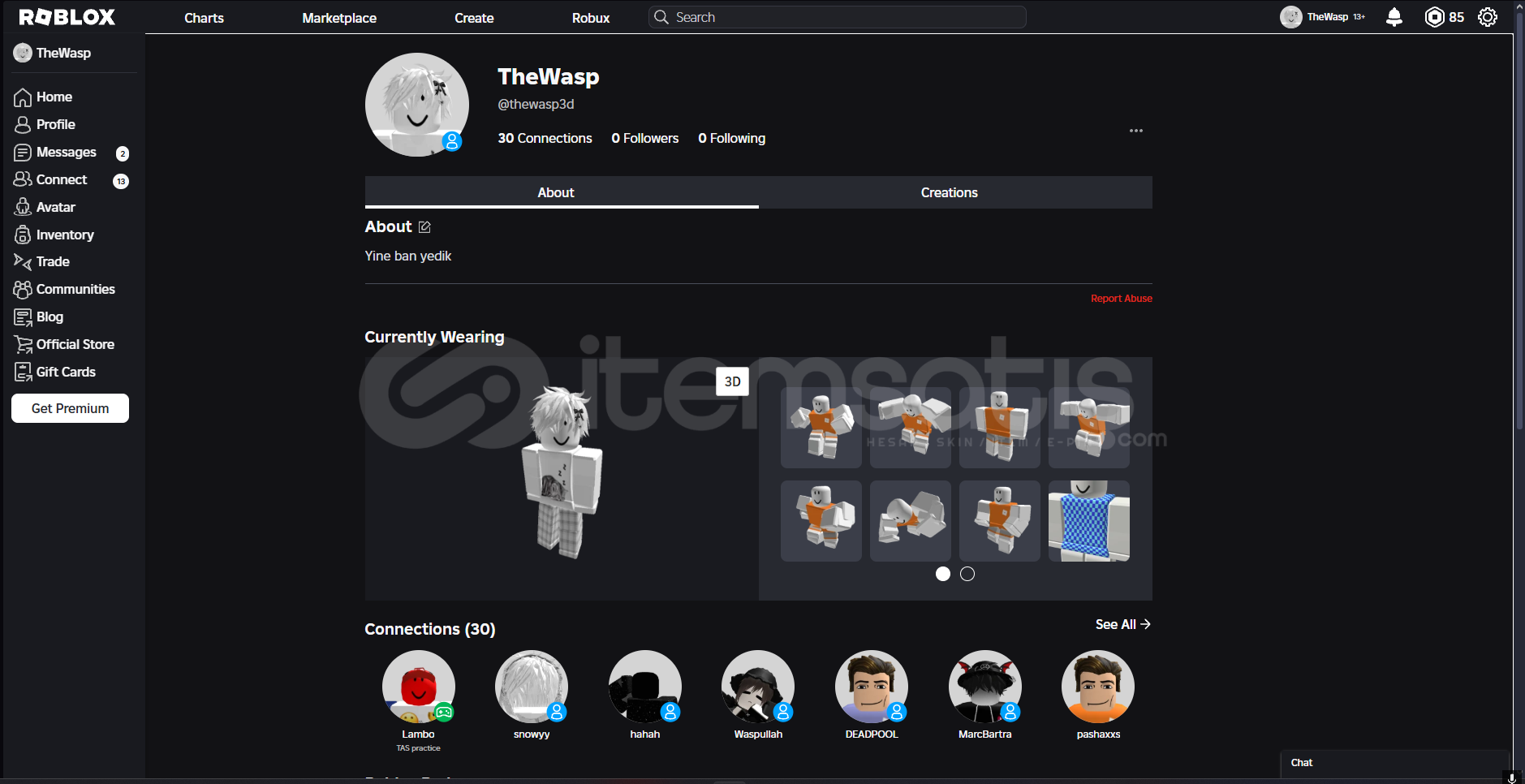The image size is (1525, 784).
Task: Click the Messages unread badge 2
Action: click(123, 153)
